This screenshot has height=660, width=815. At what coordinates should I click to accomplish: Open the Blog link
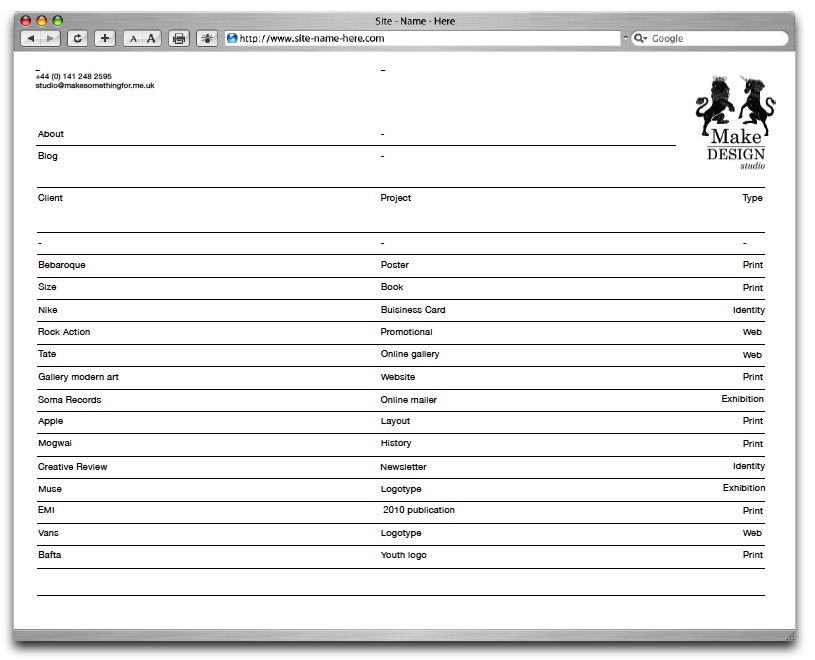(47, 156)
